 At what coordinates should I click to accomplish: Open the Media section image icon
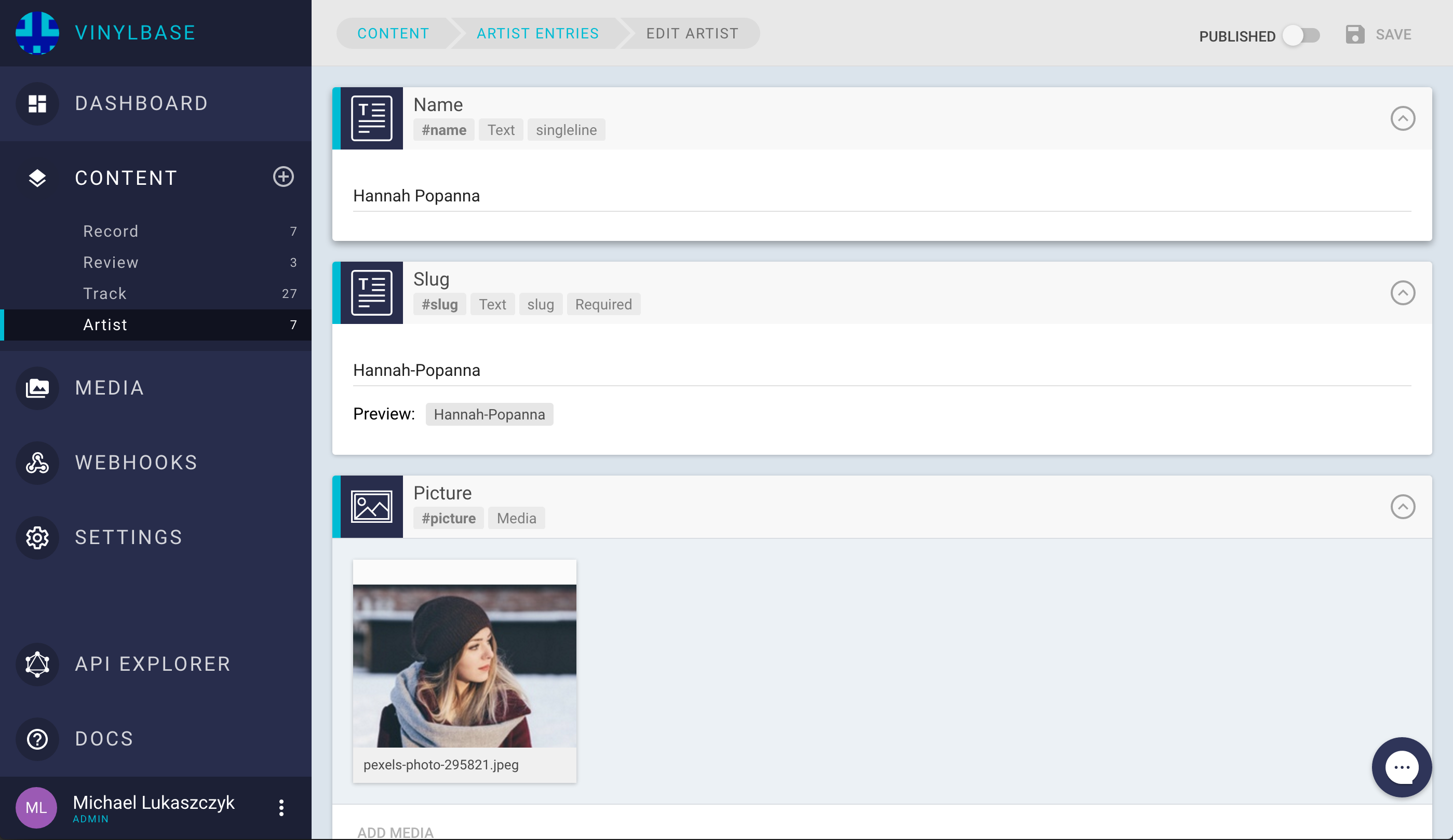37,388
